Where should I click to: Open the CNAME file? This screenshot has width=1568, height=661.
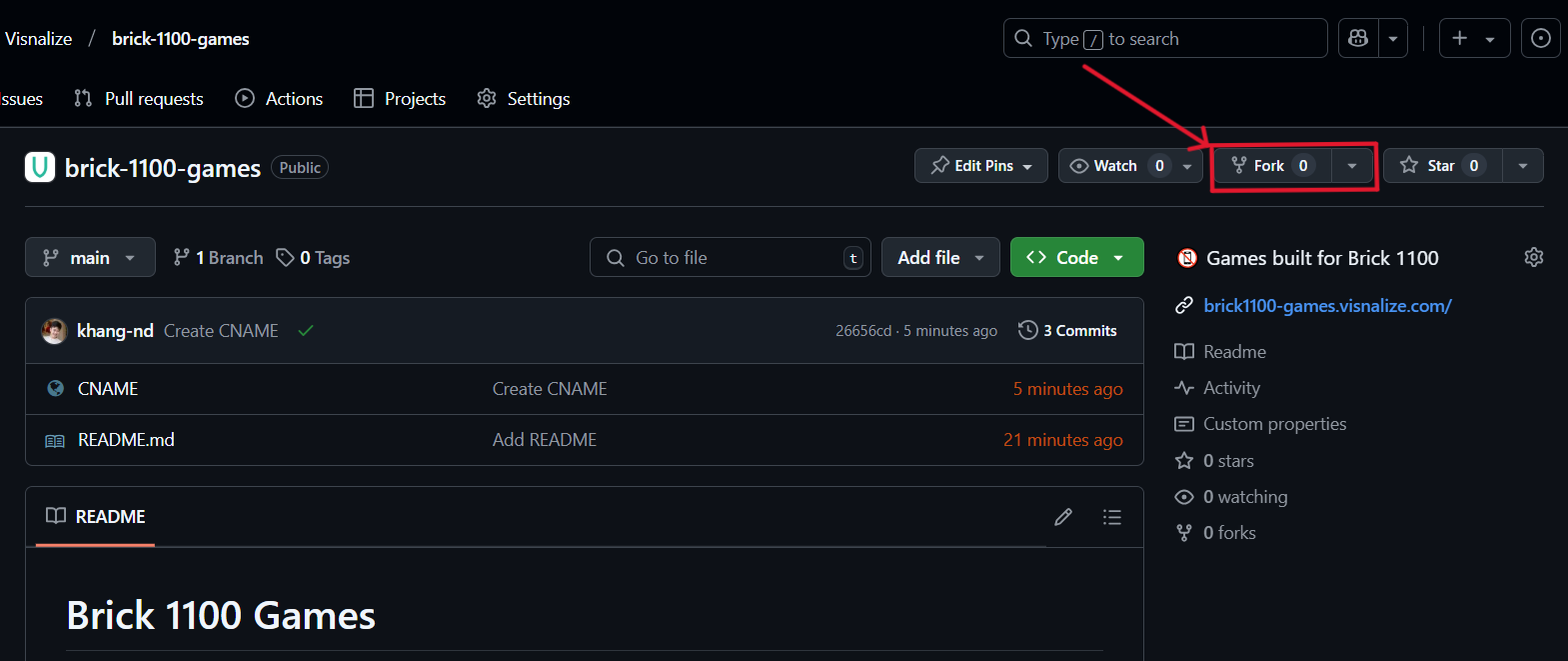pyautogui.click(x=108, y=389)
